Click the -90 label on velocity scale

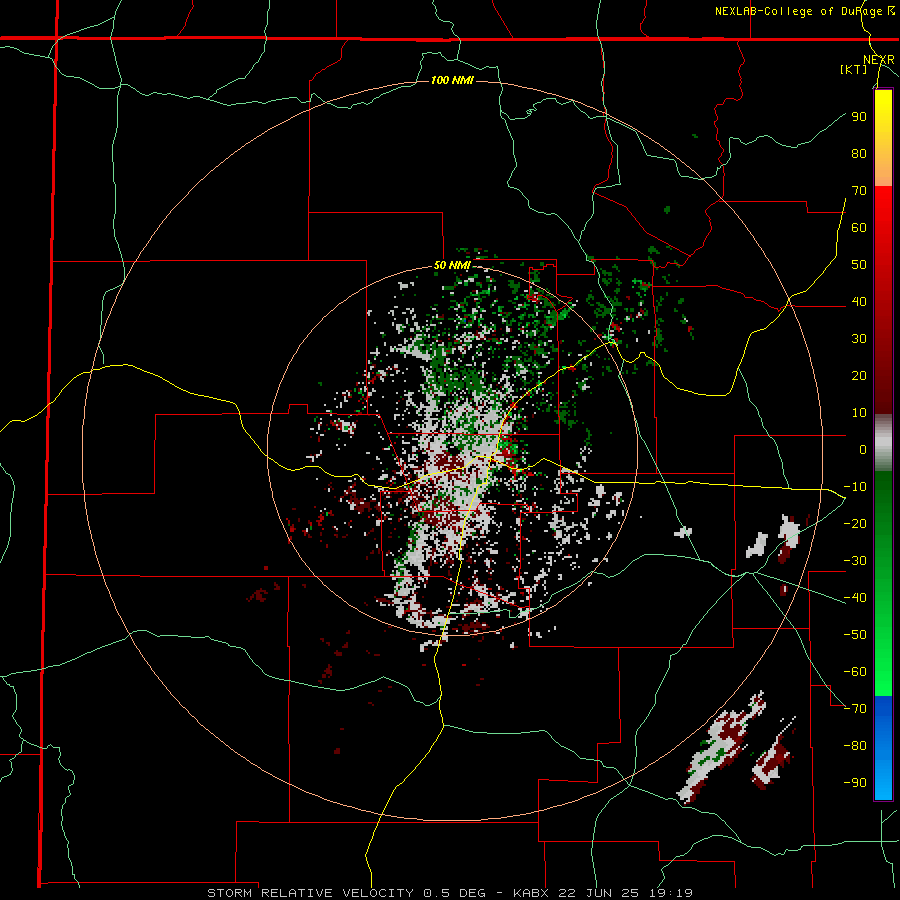pos(855,783)
